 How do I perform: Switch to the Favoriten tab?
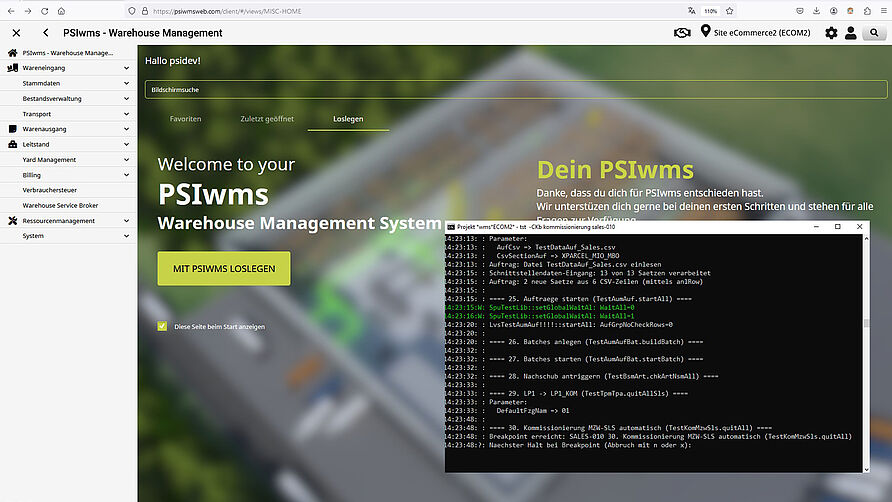click(185, 119)
